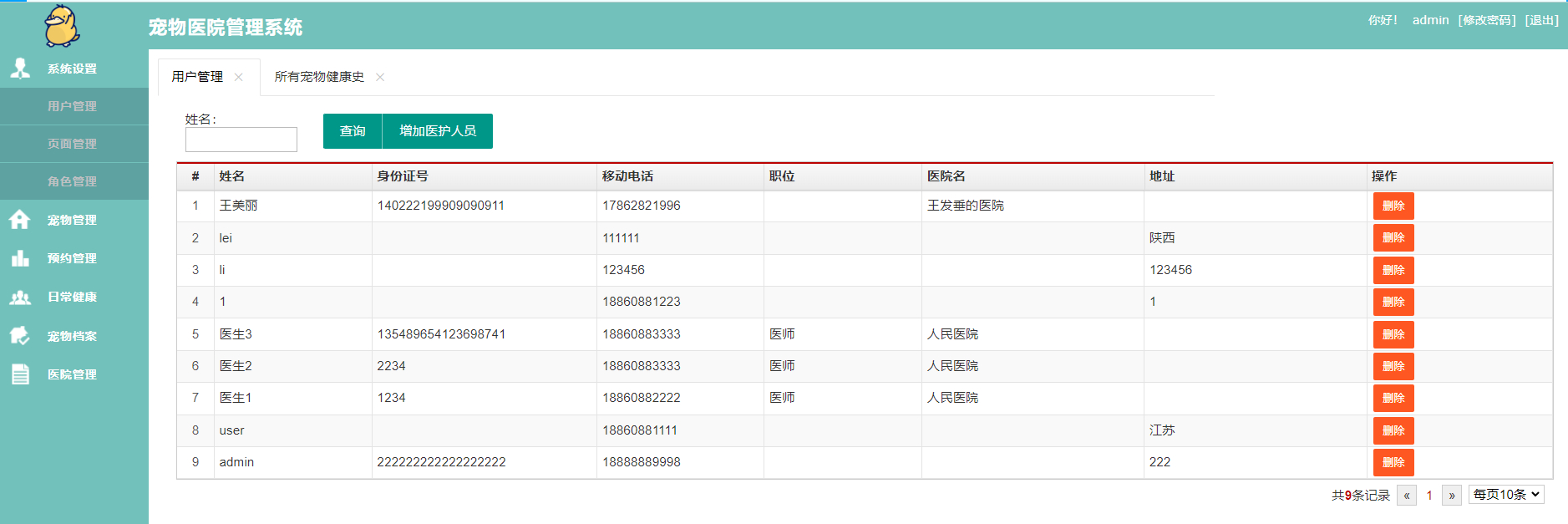Open 系统设置 sidebar menu
1568x524 pixels.
tap(74, 69)
